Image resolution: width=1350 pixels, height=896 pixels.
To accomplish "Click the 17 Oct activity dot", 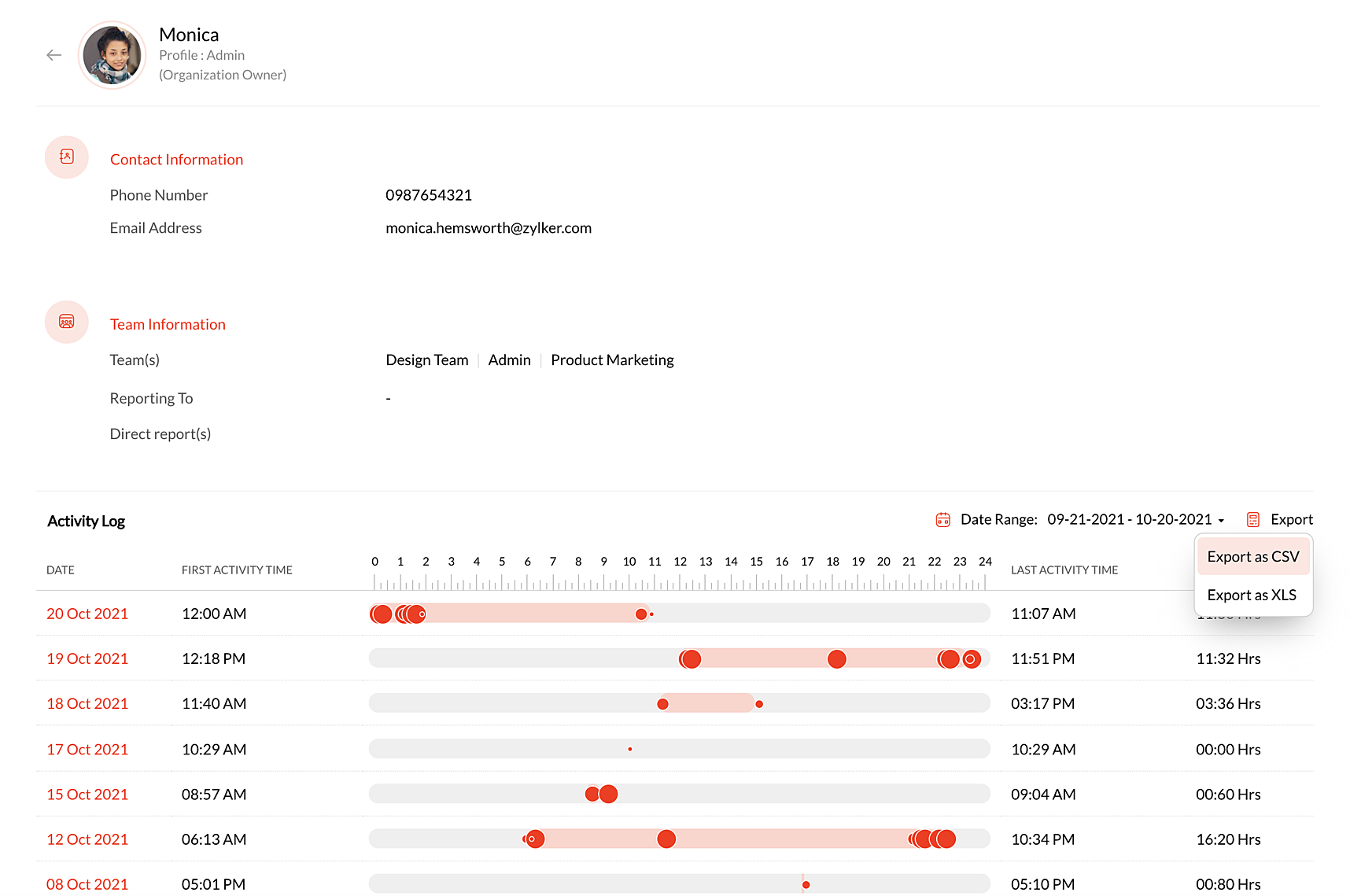I will [630, 749].
